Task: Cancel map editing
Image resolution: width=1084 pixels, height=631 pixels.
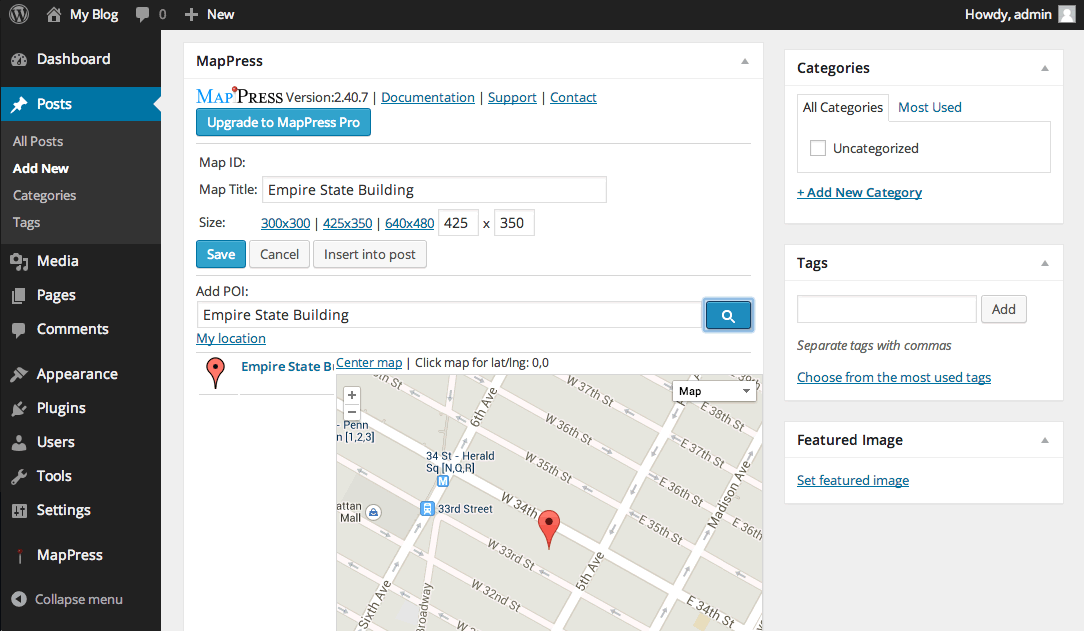Action: (x=279, y=254)
